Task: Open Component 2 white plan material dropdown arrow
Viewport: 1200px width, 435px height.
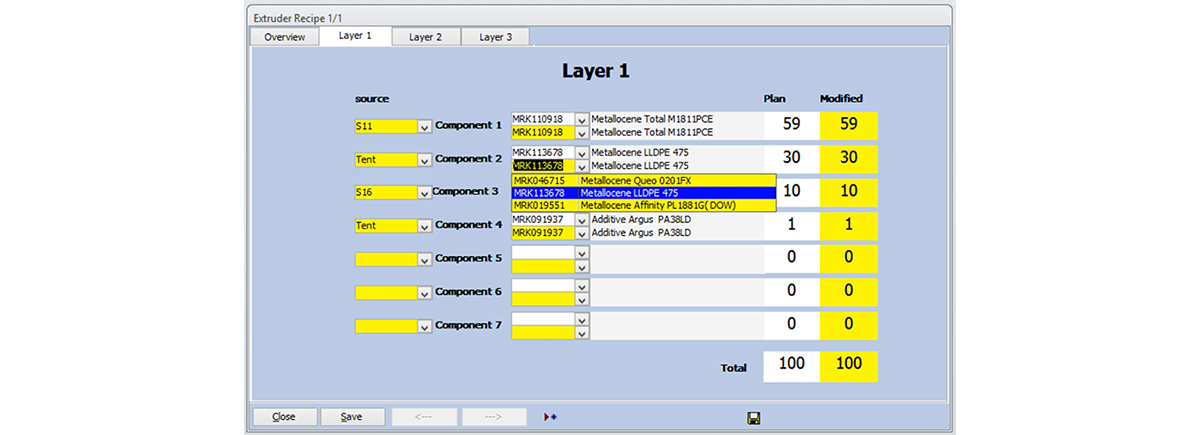Action: coord(583,152)
